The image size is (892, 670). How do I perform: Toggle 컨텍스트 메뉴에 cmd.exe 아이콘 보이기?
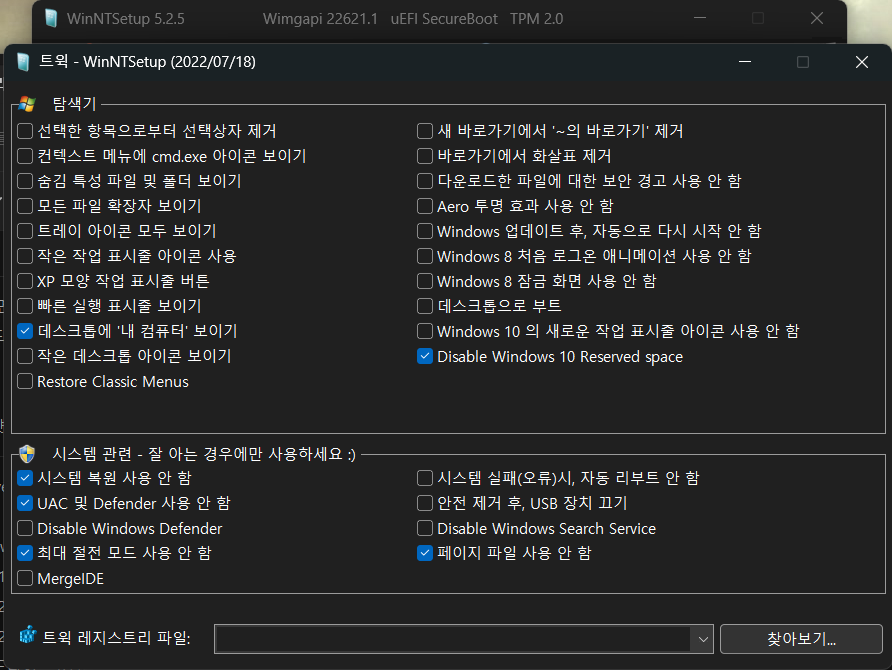click(25, 156)
